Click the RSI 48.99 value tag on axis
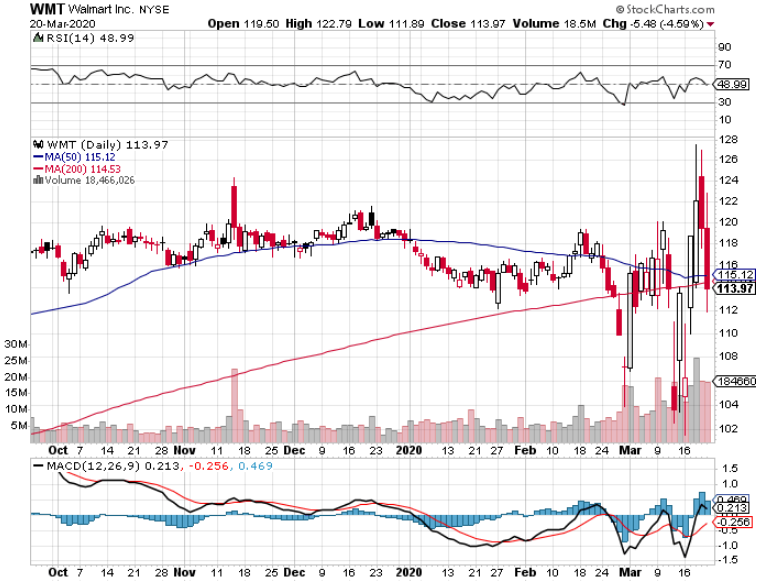768x581 pixels. 731,84
